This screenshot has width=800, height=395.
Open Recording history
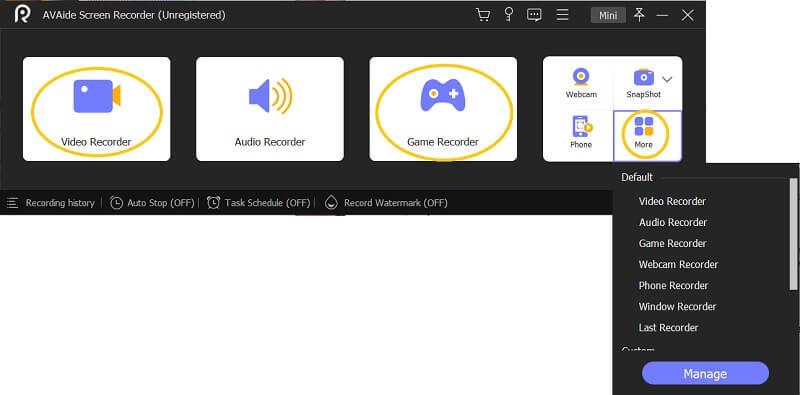click(51, 203)
